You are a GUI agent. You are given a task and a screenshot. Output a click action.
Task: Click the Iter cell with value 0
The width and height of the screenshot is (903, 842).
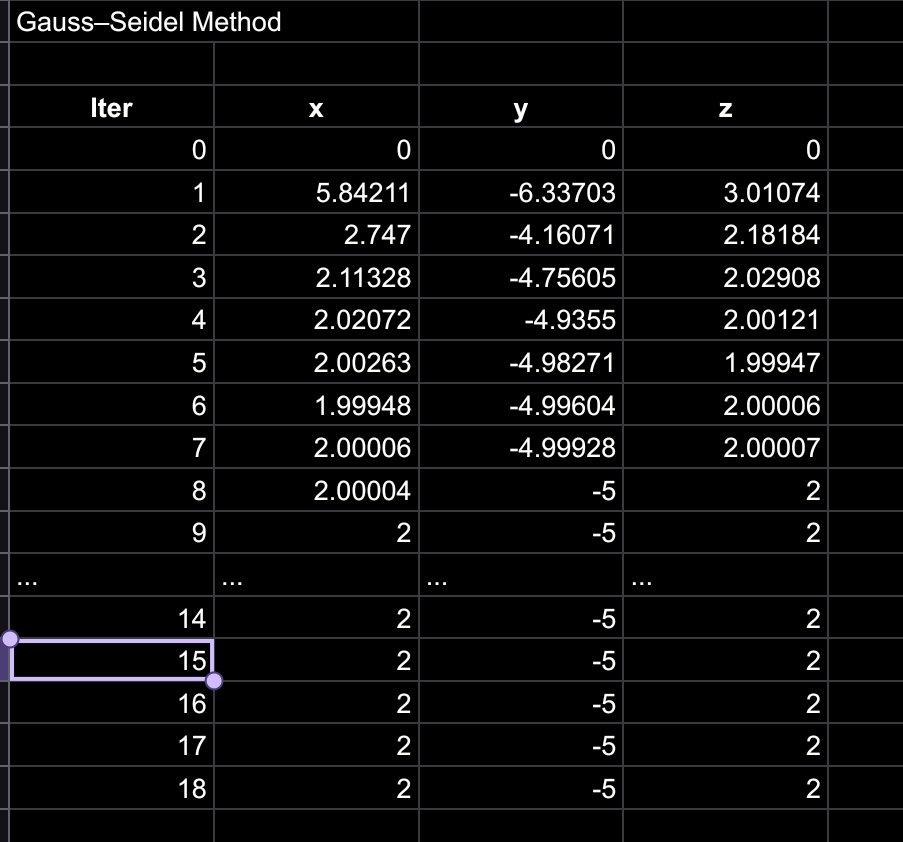(111, 149)
